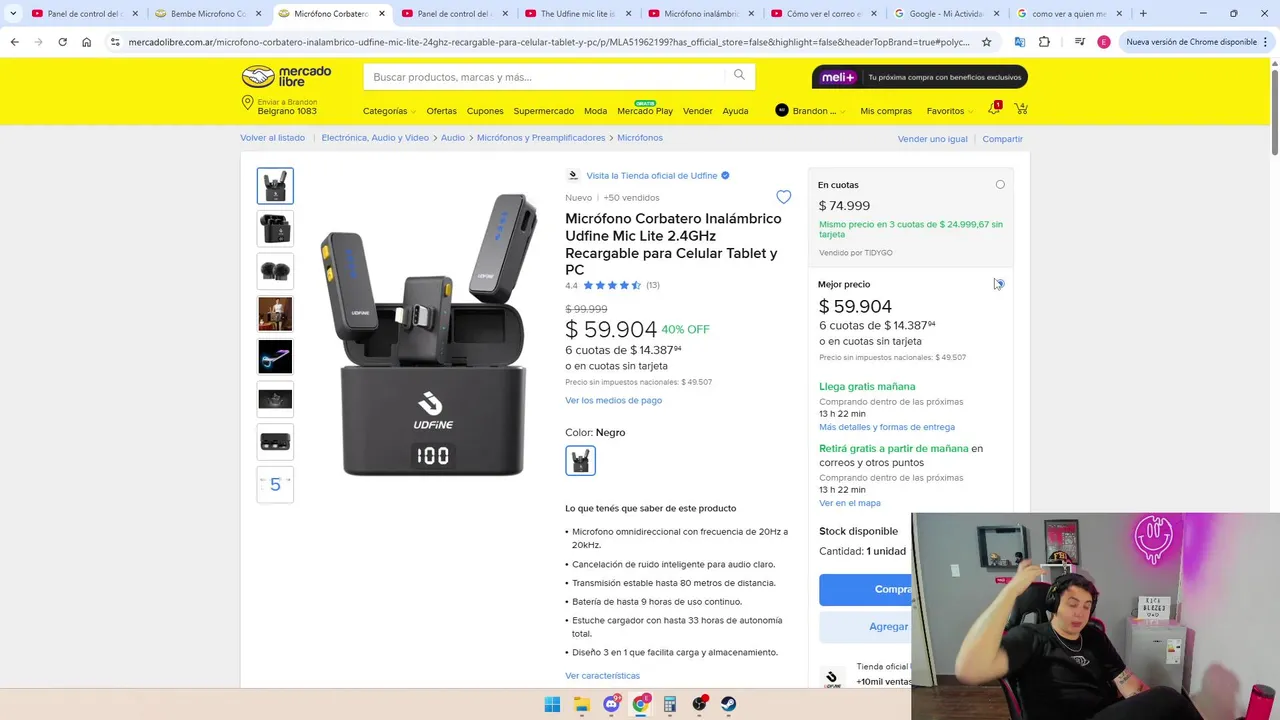Open Calculator from the taskbar
This screenshot has width=1280, height=720.
tap(670, 704)
